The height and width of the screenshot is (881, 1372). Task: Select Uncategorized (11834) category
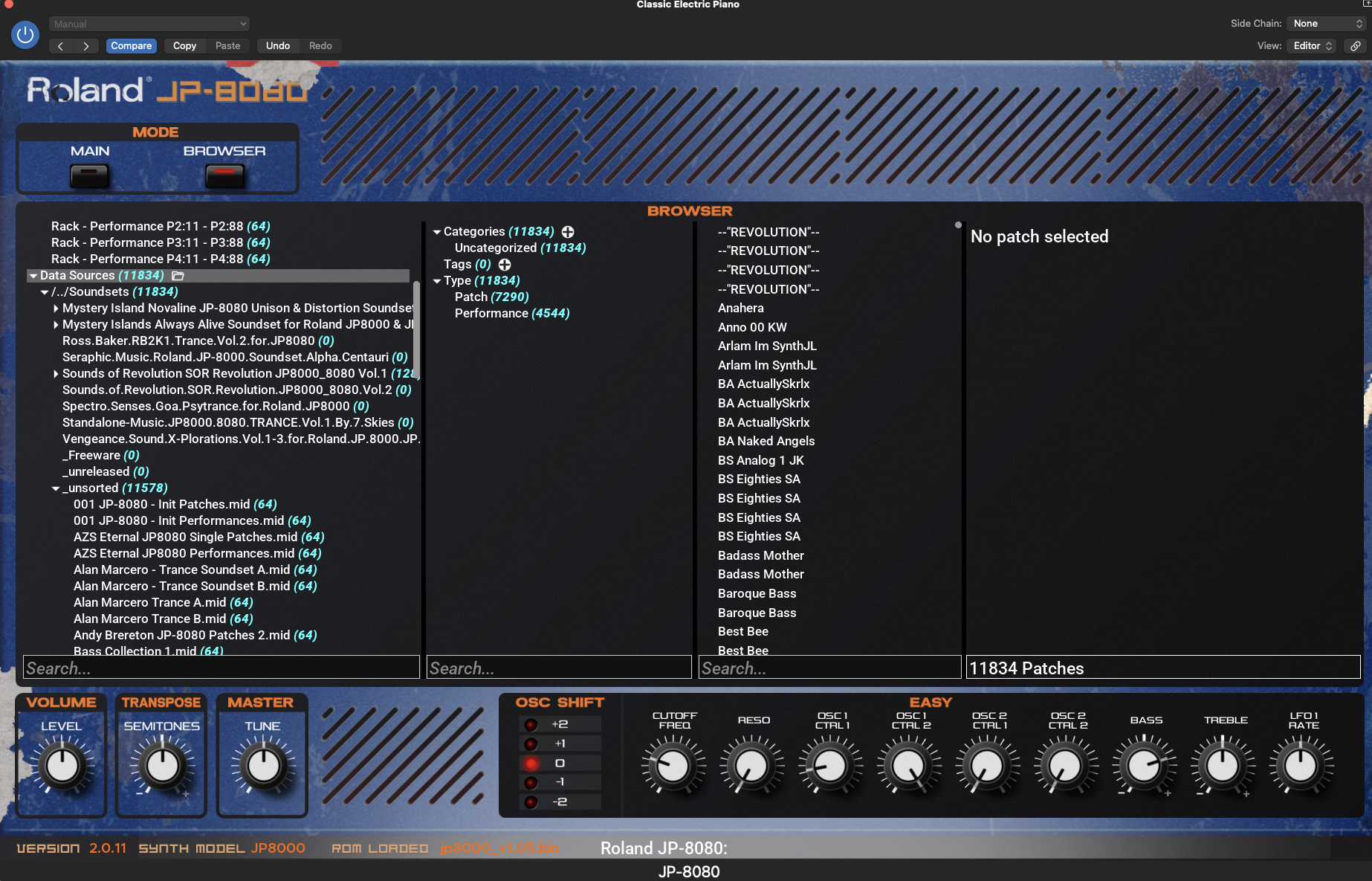point(520,248)
